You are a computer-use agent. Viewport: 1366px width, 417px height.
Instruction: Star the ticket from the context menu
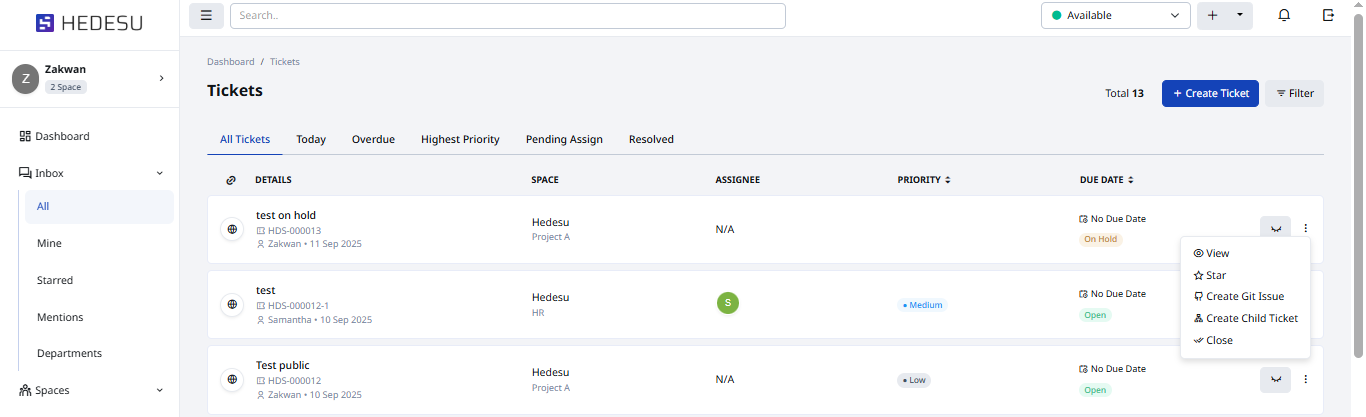point(1215,275)
